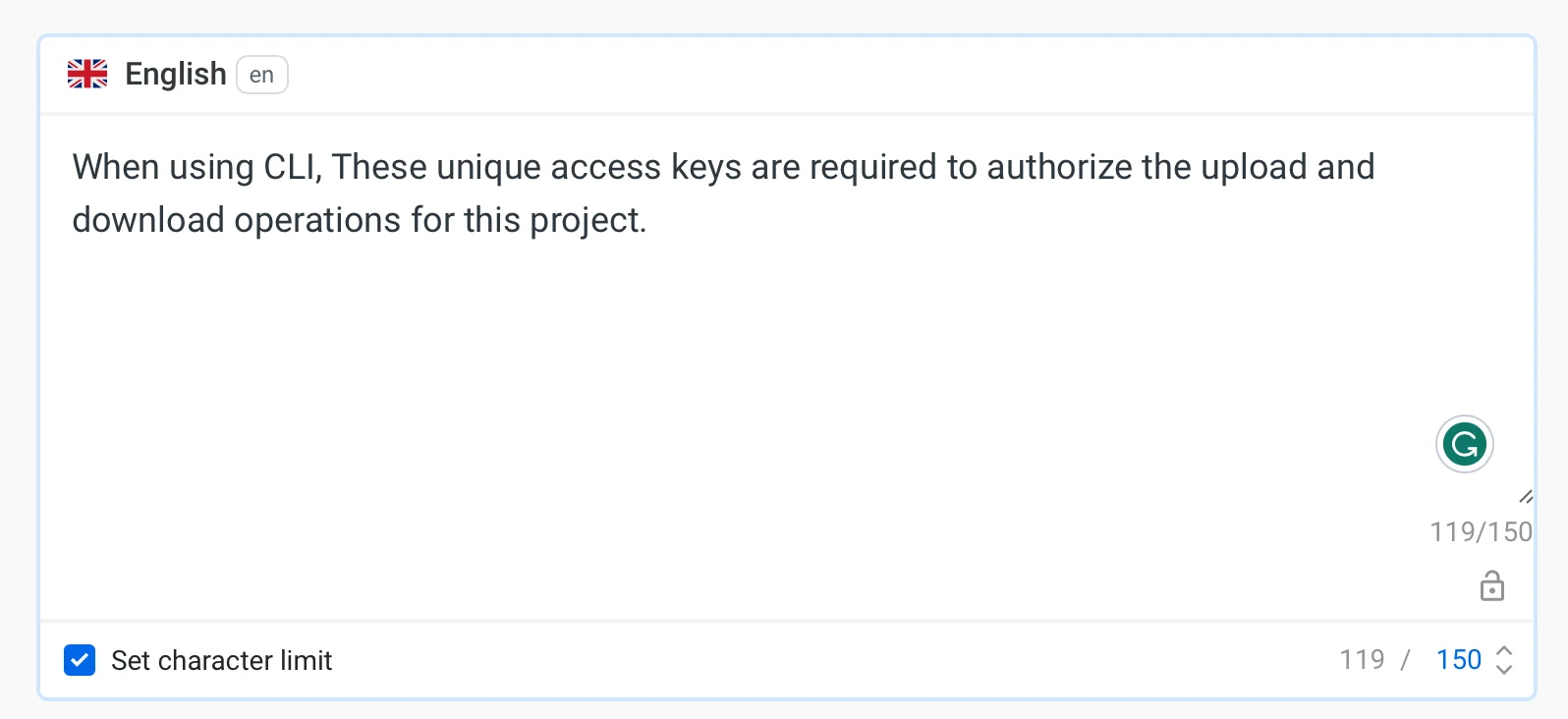Screen dimensions: 1568x719
Task: Click the word "keys" in the text
Action: [705, 167]
